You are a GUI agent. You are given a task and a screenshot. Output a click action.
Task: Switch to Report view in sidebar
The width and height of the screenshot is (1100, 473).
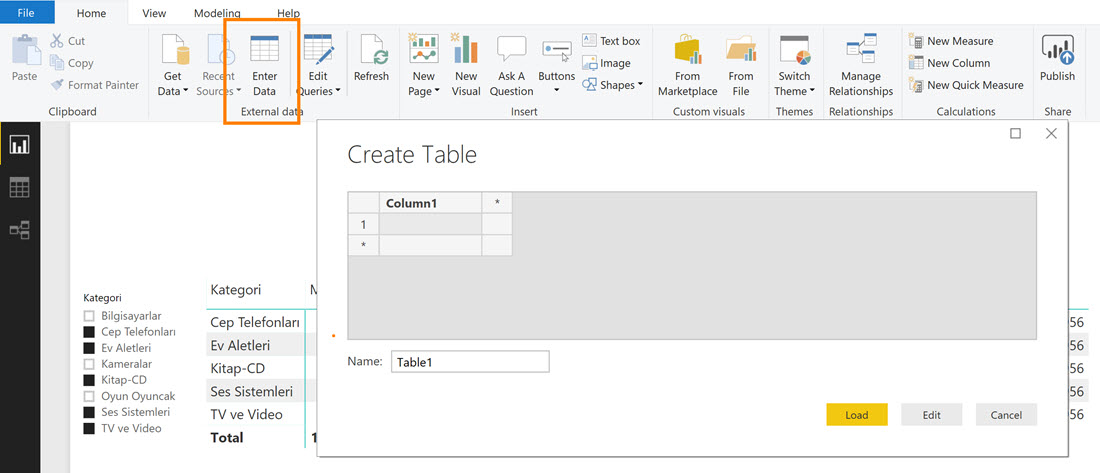20,145
